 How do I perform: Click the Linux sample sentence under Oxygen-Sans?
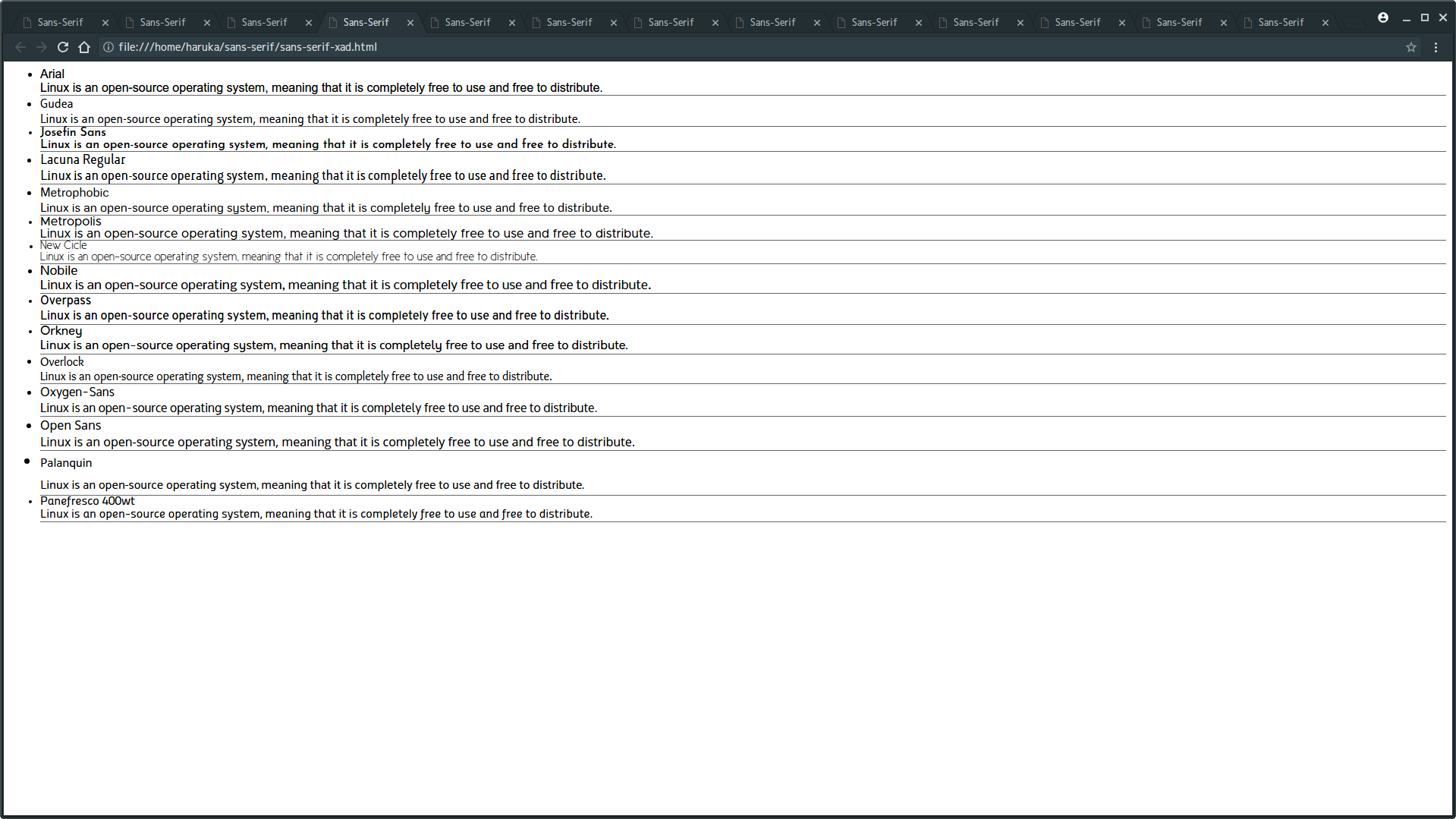point(319,408)
